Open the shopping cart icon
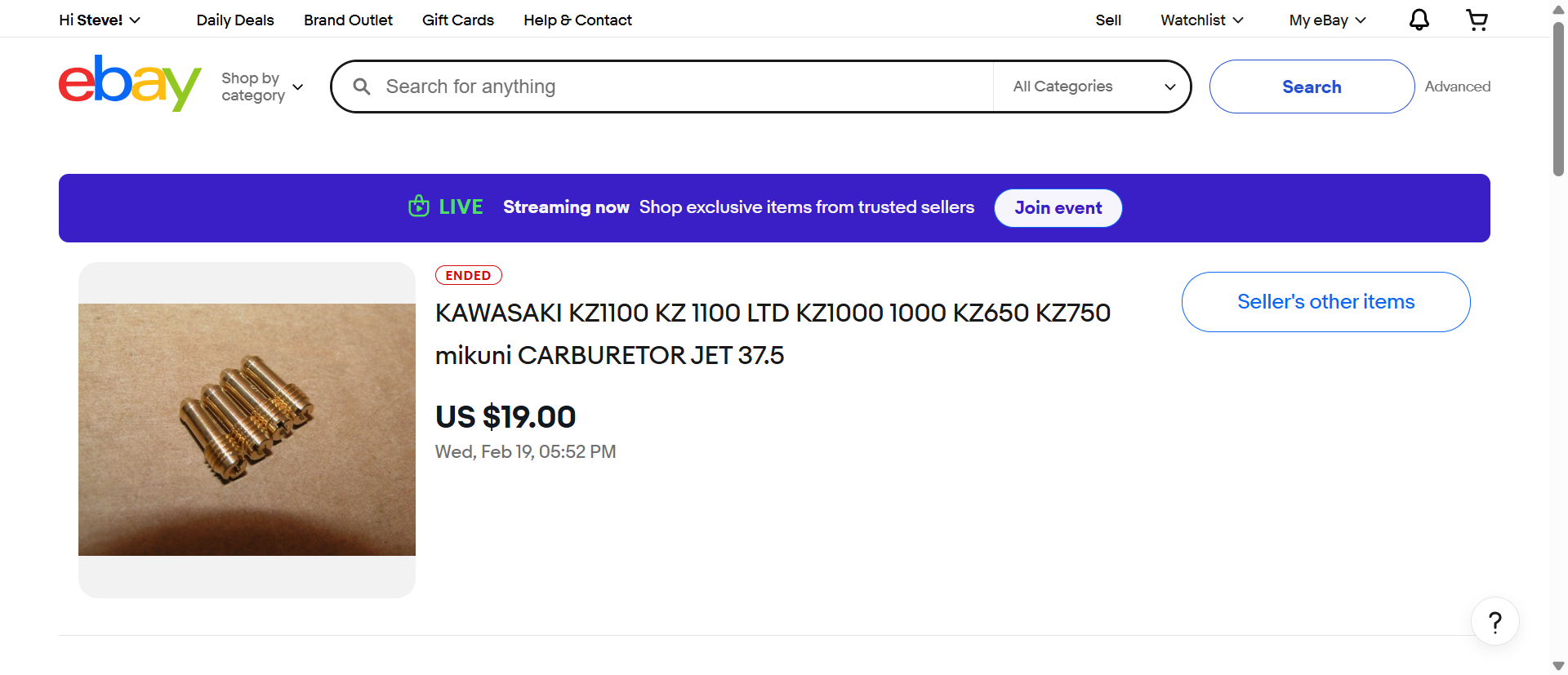This screenshot has height=675, width=1568. 1477,20
